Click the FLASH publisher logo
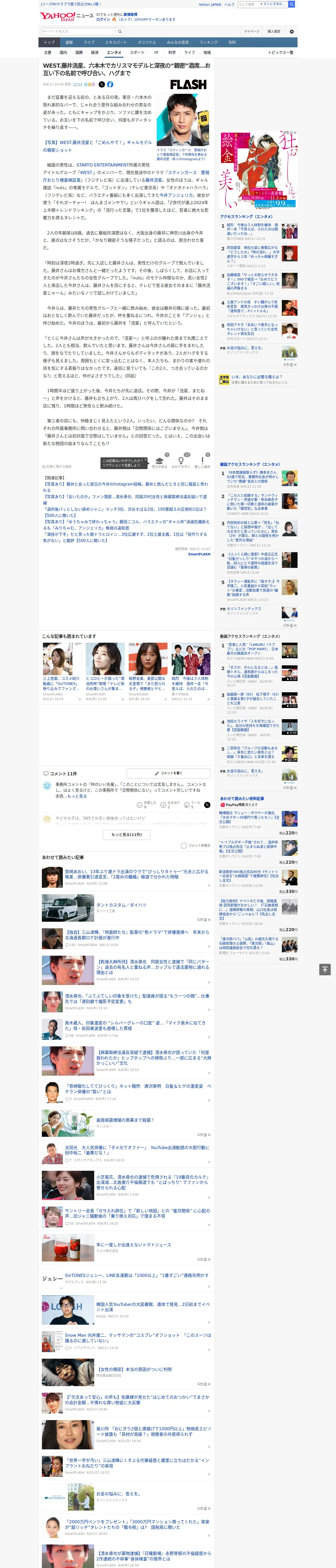The image size is (336, 1568). [188, 85]
